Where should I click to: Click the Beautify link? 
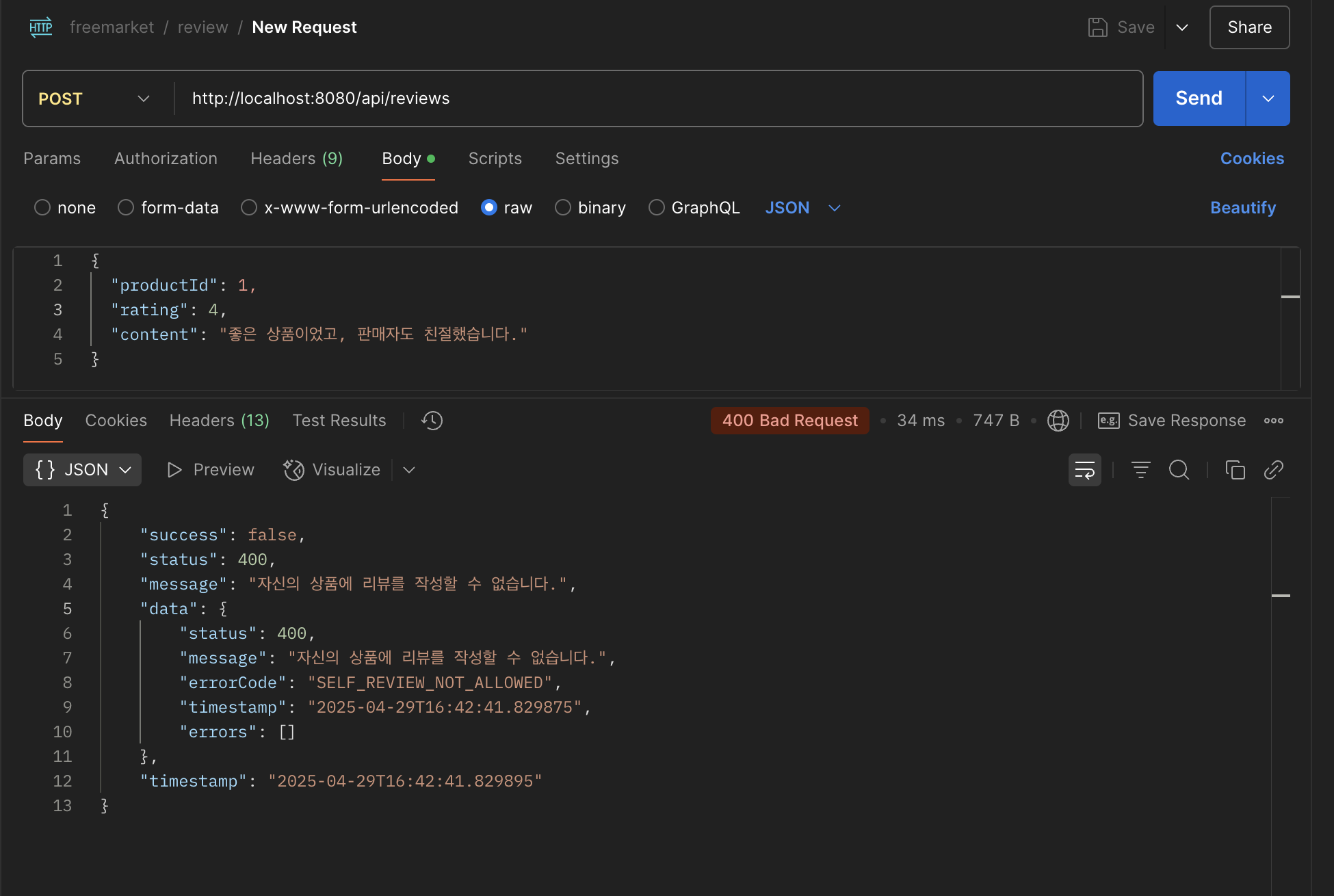pyautogui.click(x=1242, y=207)
